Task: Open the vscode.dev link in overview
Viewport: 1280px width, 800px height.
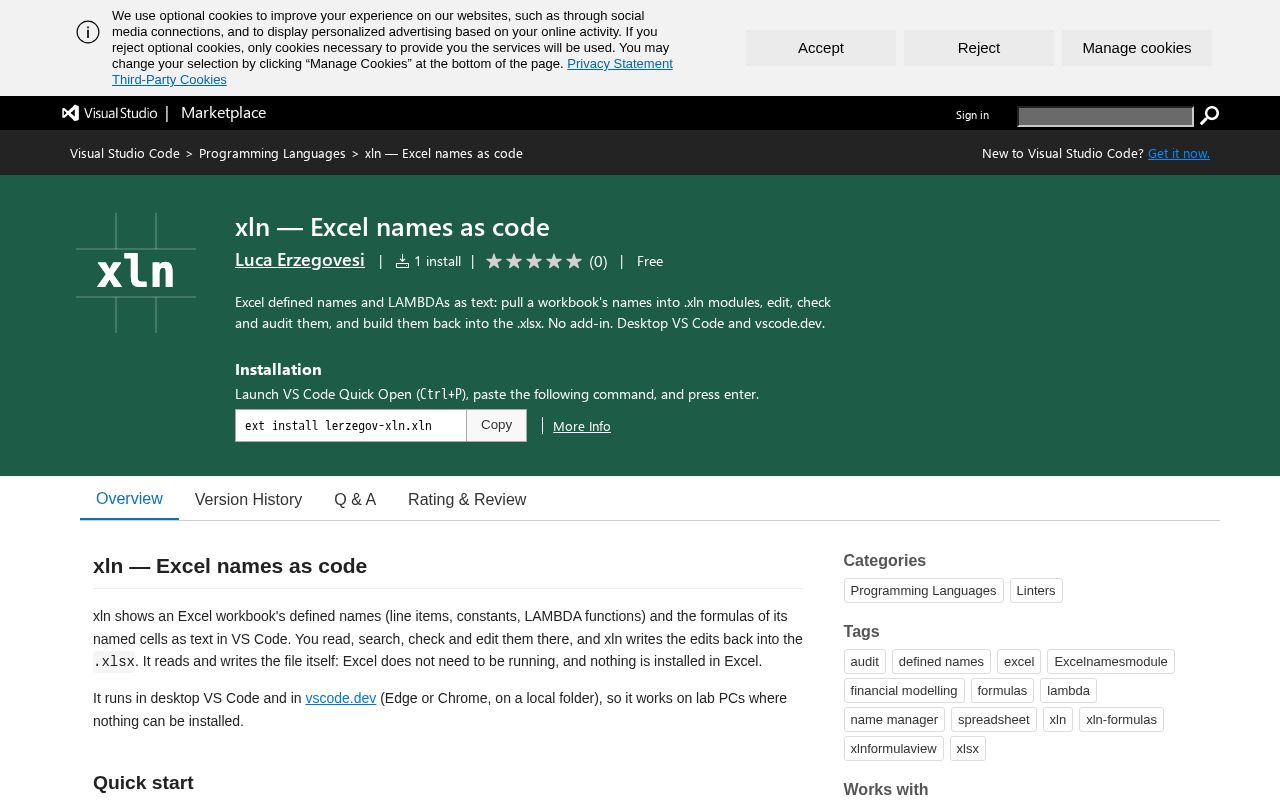Action: 341,698
